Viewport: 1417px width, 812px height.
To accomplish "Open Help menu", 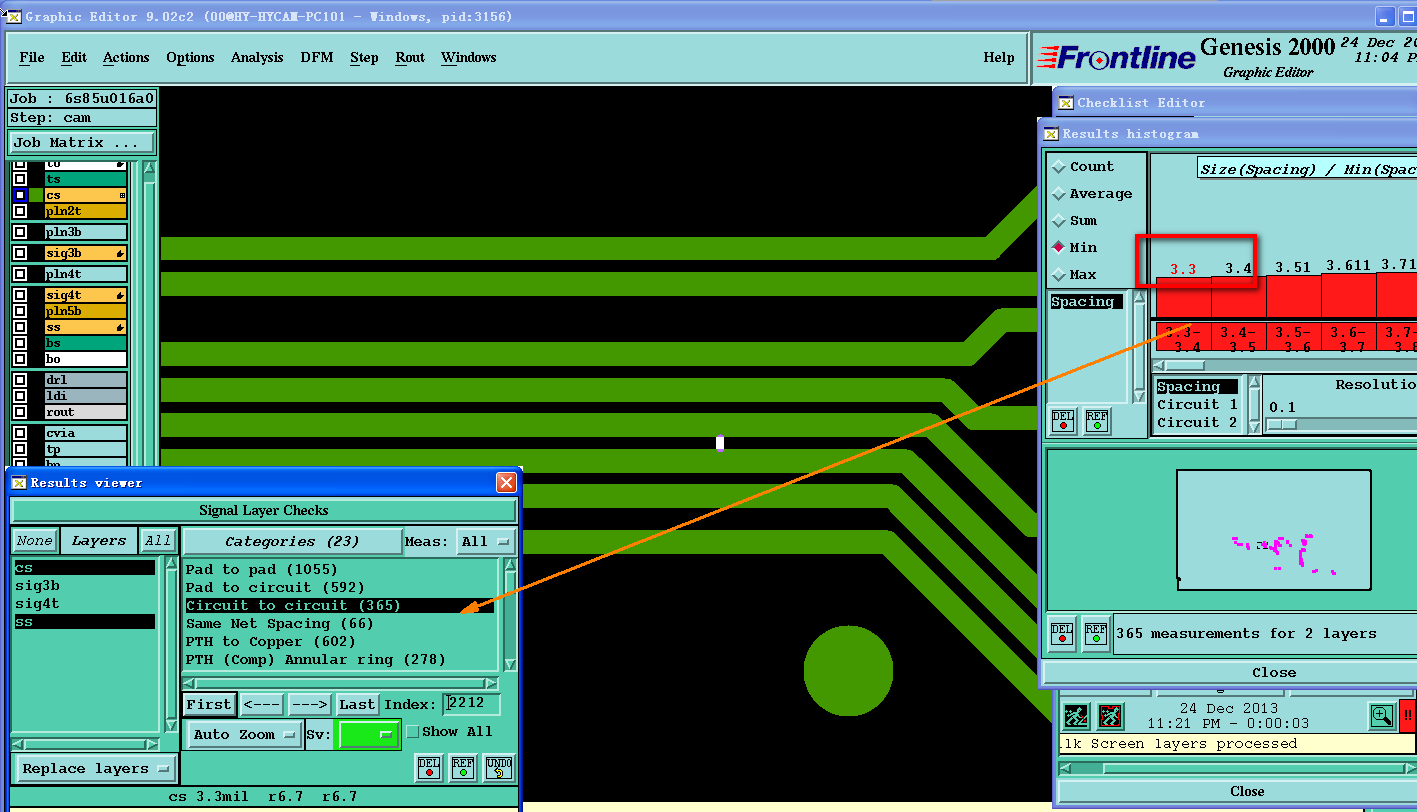I will 999,57.
